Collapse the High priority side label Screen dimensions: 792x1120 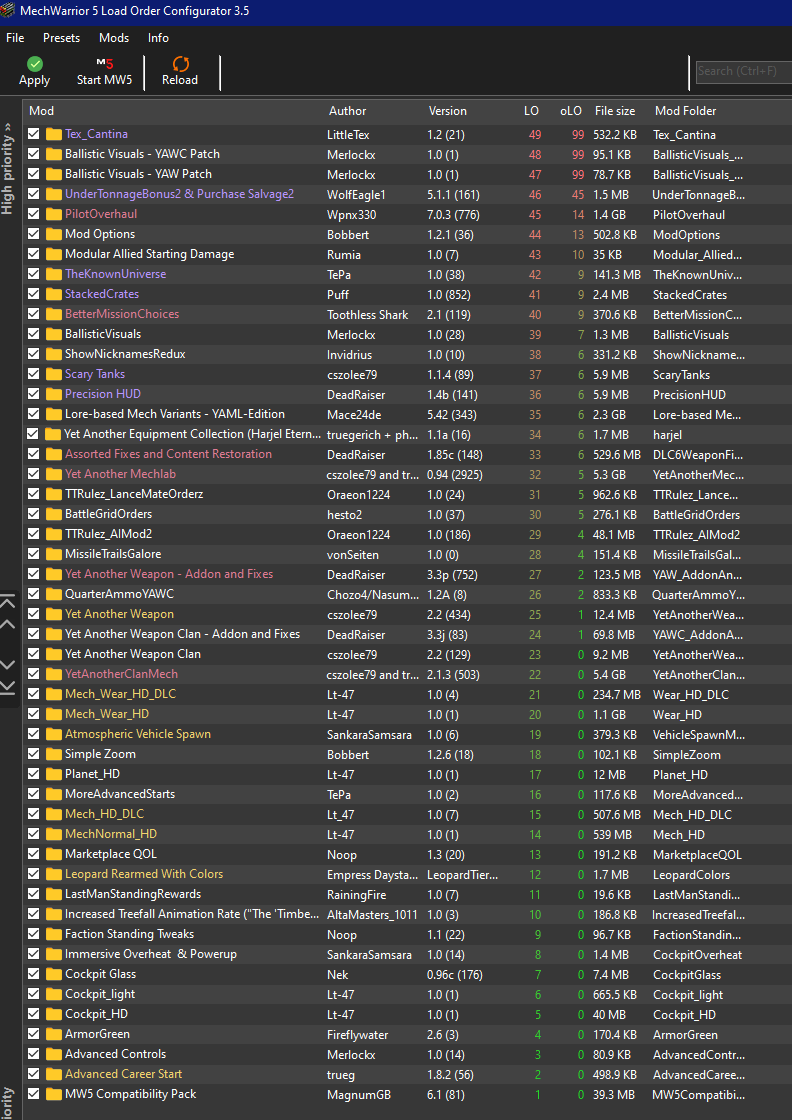7,168
